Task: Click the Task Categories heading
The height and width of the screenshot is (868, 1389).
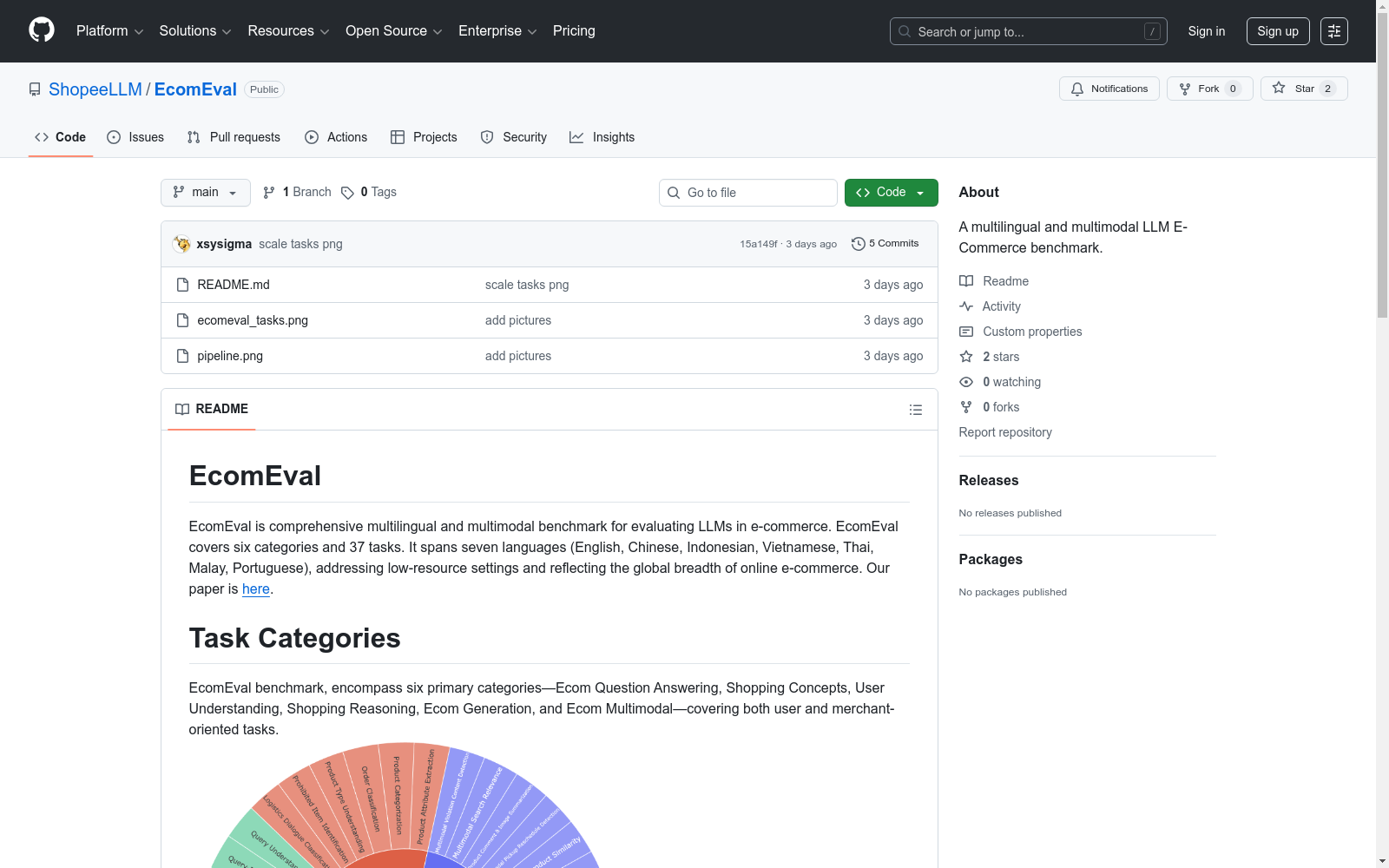Action: click(295, 638)
